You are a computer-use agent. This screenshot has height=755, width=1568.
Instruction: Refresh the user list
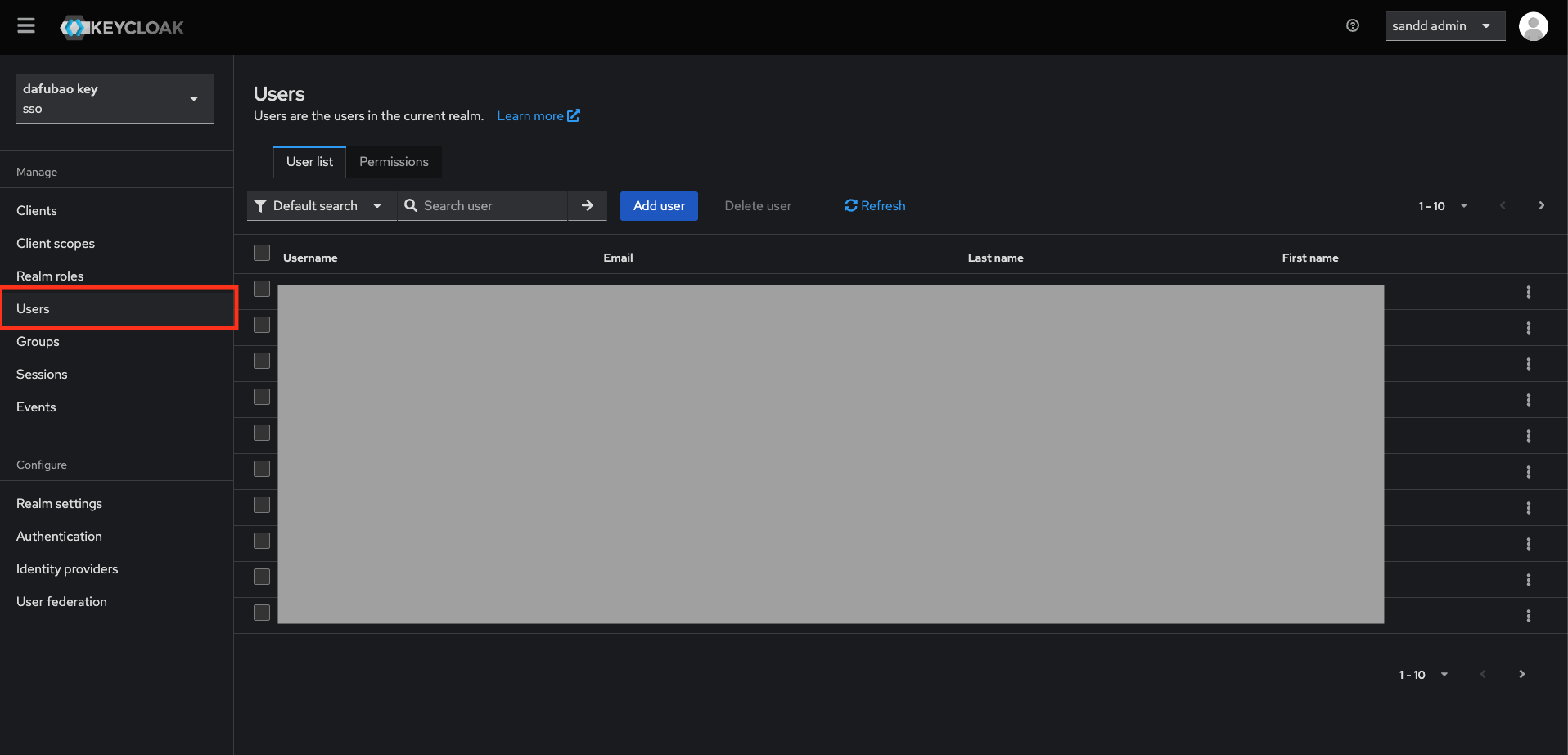874,206
